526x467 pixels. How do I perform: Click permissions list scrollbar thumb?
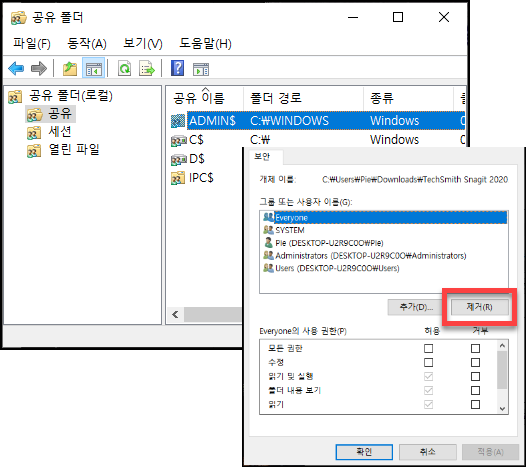pyautogui.click(x=502, y=370)
